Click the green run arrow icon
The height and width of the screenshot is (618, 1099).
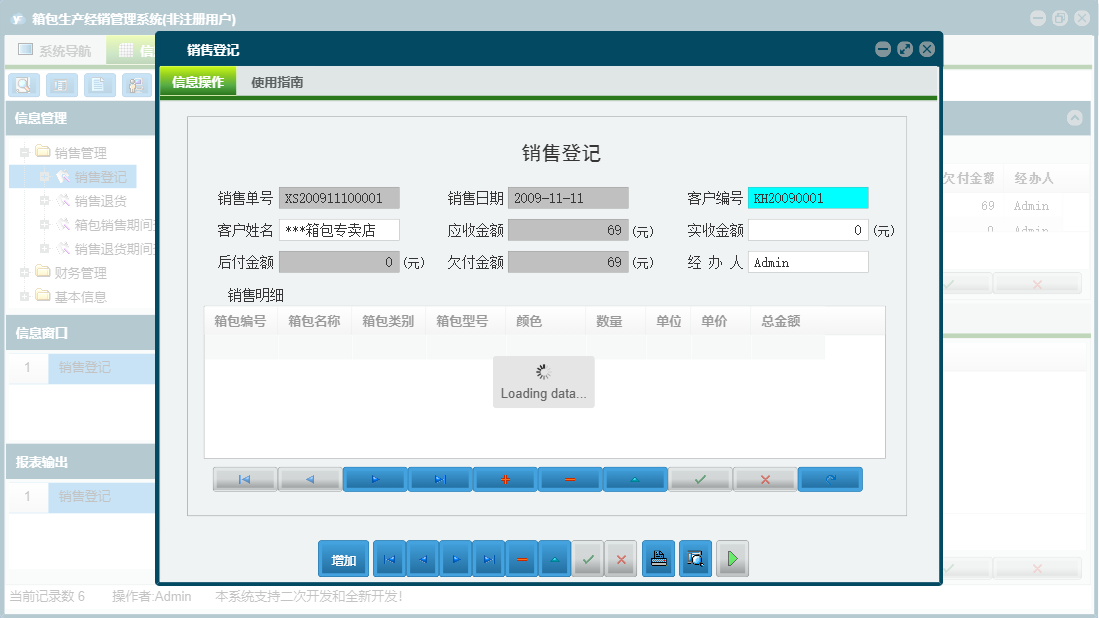[x=731, y=558]
